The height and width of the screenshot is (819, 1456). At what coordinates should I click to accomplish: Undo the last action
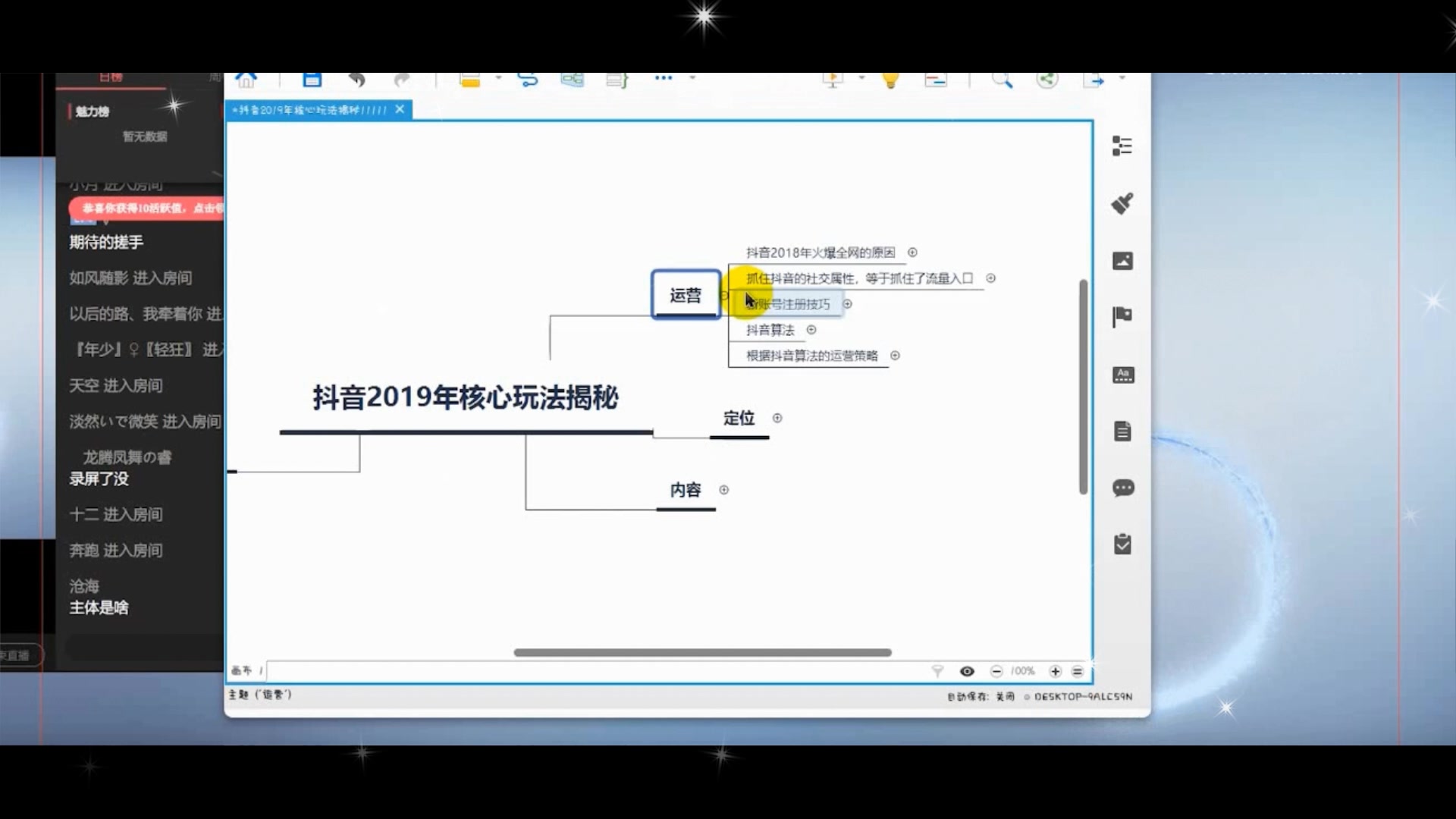(x=356, y=80)
